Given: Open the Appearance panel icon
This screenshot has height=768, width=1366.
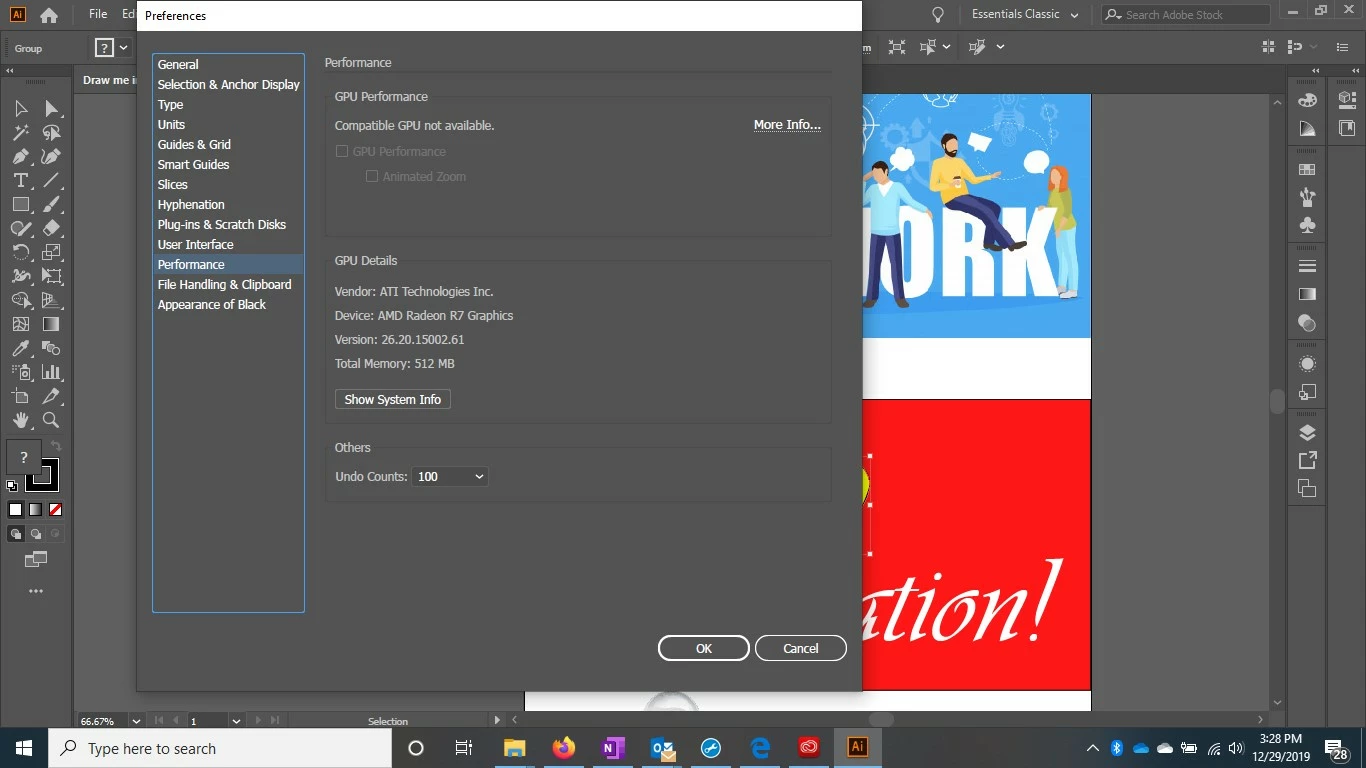Looking at the screenshot, I should click(1307, 364).
